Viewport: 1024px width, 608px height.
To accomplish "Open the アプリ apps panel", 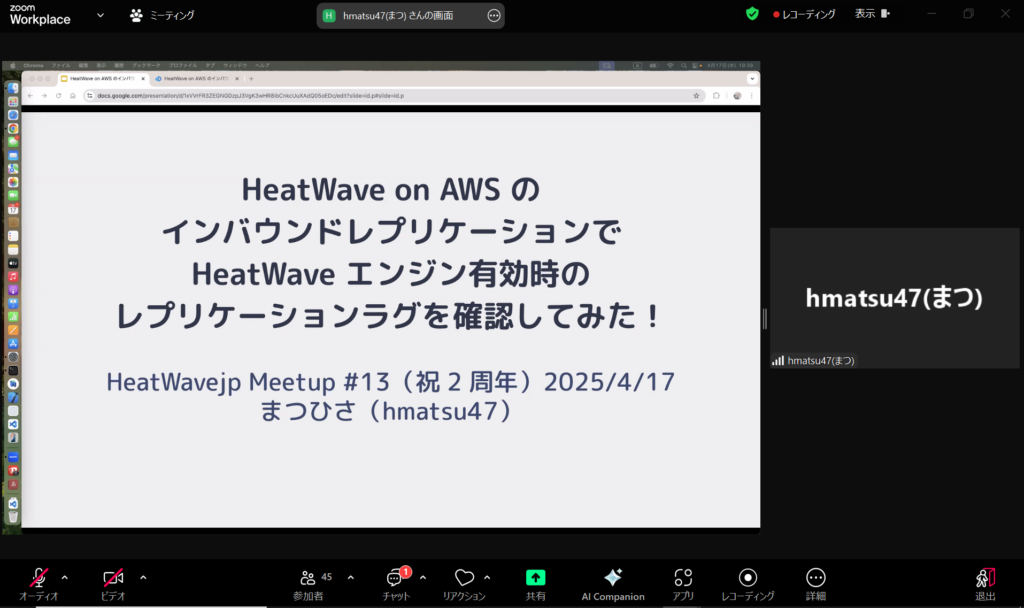I will point(683,584).
